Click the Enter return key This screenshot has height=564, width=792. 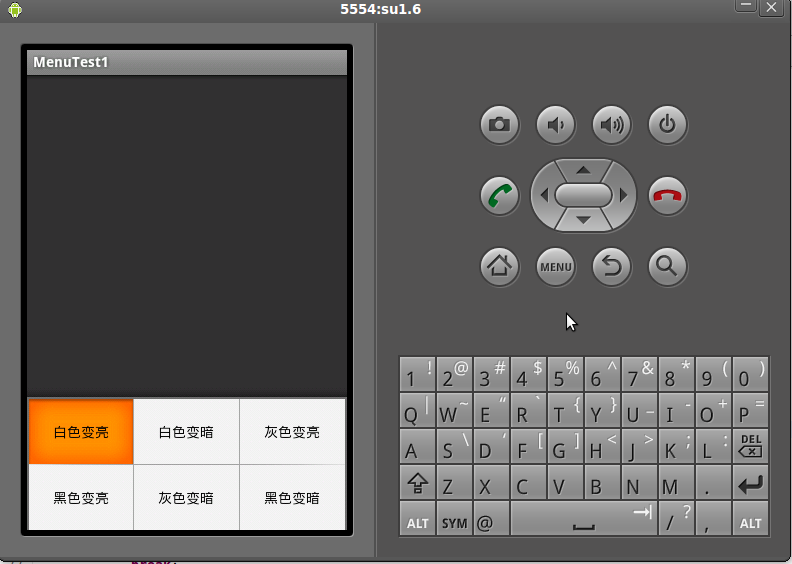coord(751,483)
